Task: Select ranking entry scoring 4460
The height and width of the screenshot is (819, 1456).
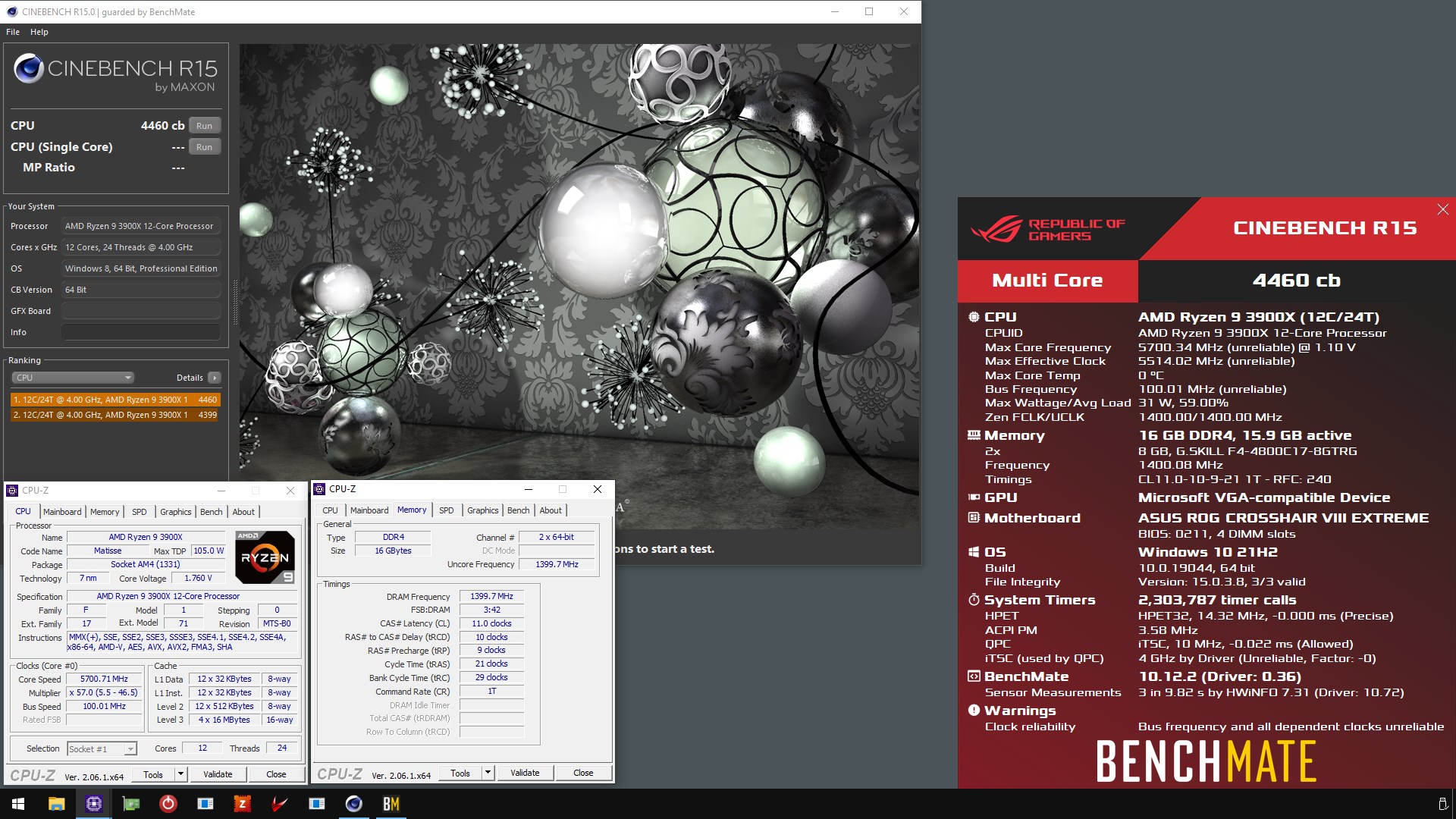Action: click(115, 400)
